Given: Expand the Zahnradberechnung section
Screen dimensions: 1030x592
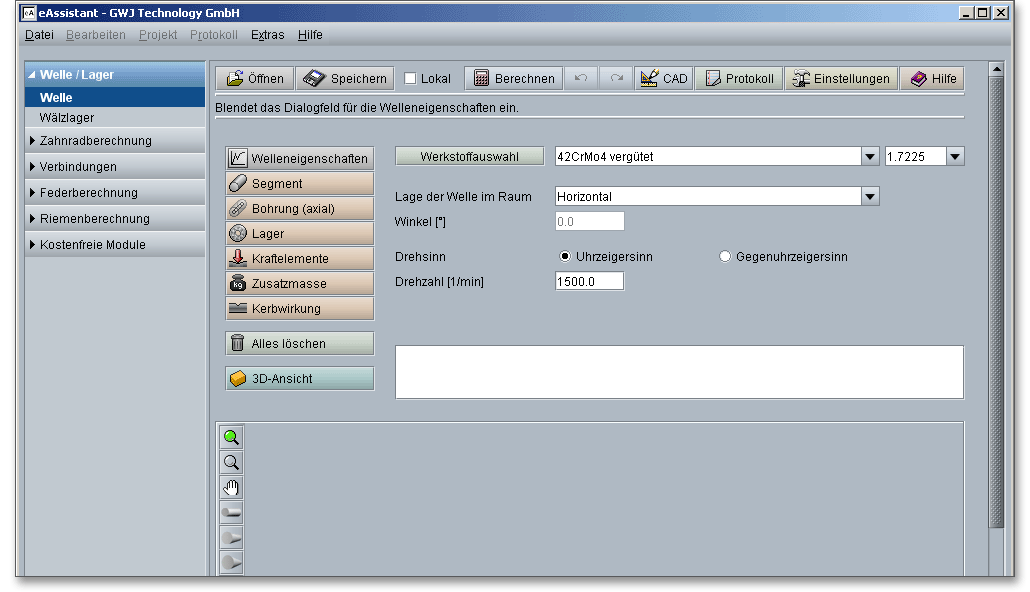Looking at the screenshot, I should (x=95, y=141).
